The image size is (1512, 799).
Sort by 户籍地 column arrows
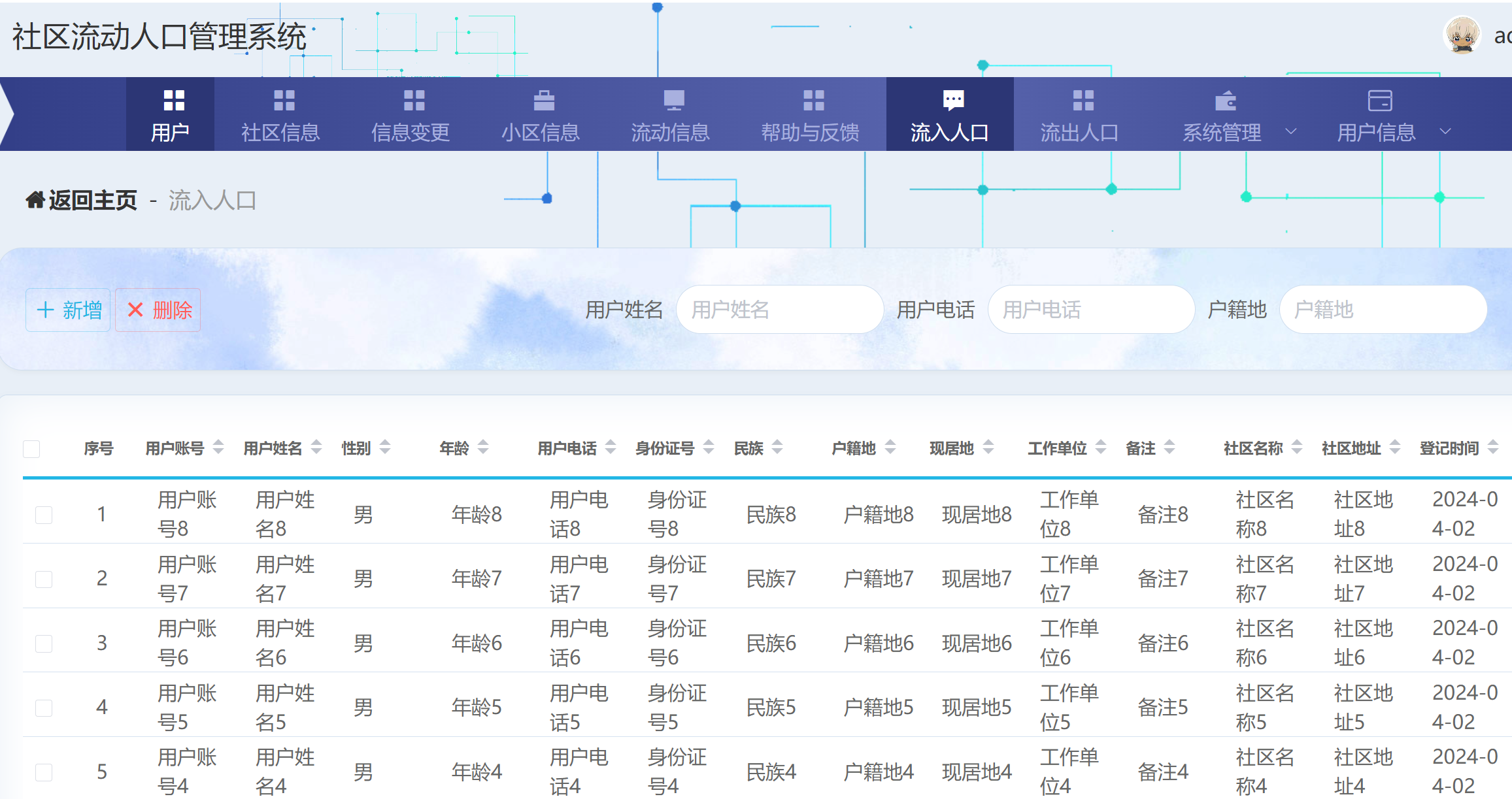890,448
